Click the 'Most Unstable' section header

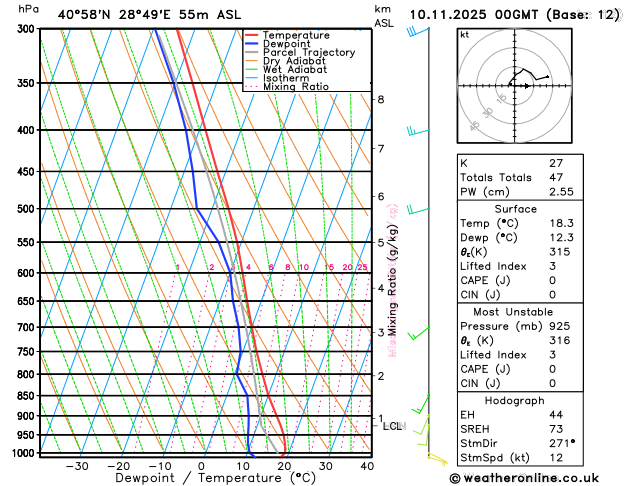point(513,312)
